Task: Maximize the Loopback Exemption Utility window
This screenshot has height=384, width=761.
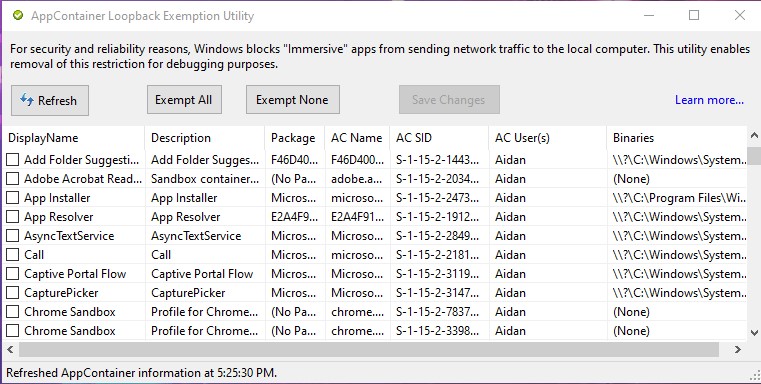Action: (x=694, y=16)
